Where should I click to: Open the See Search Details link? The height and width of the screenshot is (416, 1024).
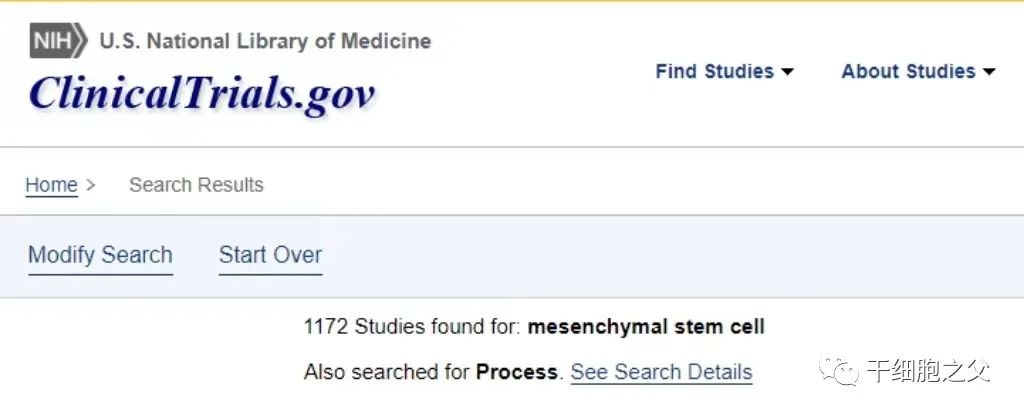tap(662, 373)
